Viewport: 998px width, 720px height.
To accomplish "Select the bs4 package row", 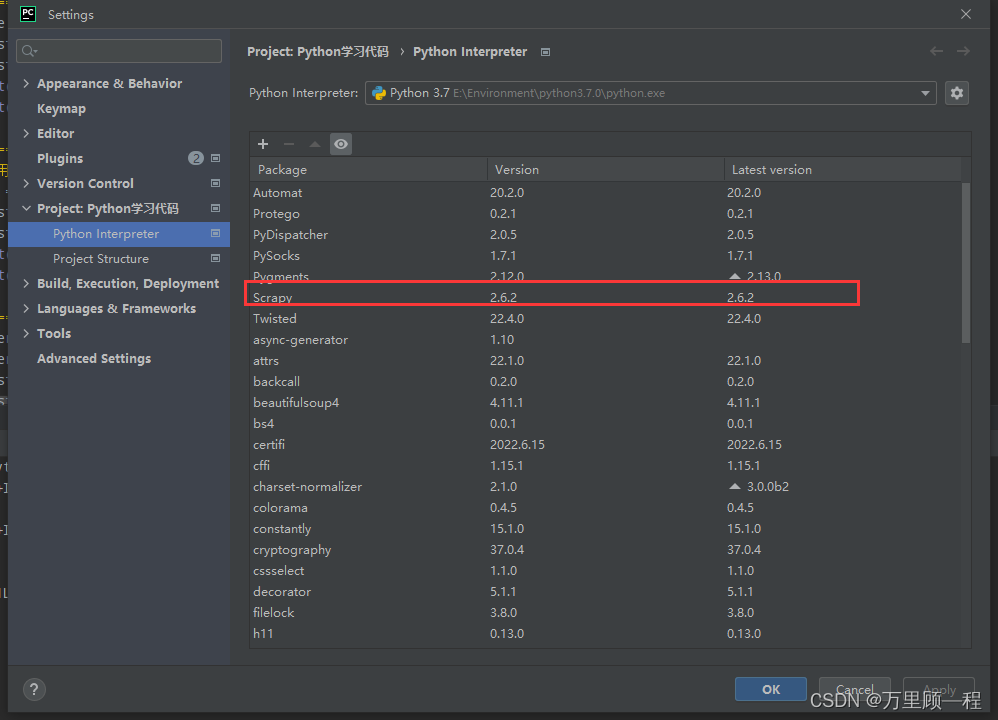I will click(x=605, y=423).
